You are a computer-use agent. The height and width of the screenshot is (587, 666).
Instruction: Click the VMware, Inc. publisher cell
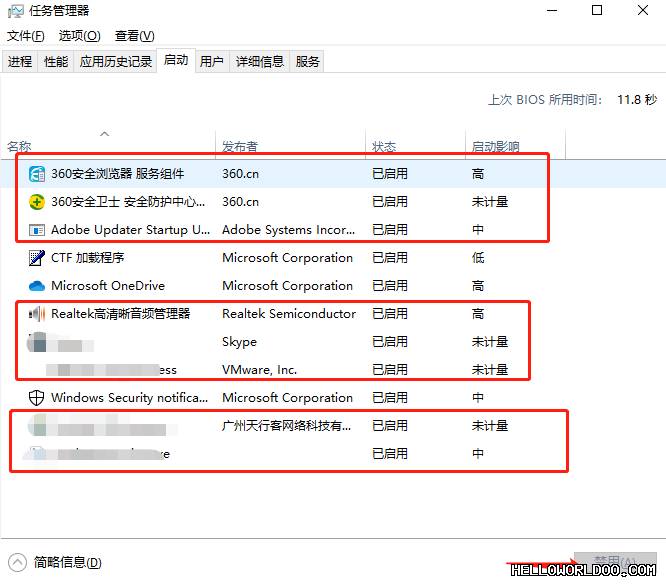(260, 370)
